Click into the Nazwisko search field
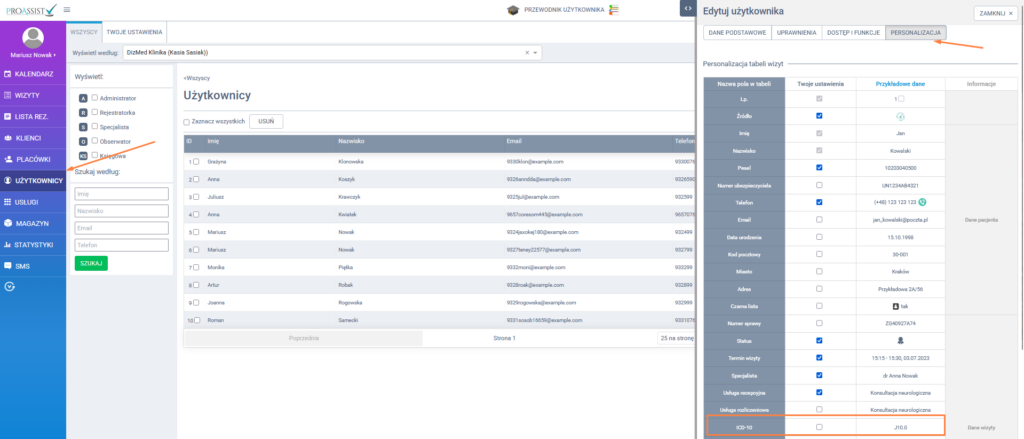 (121, 211)
